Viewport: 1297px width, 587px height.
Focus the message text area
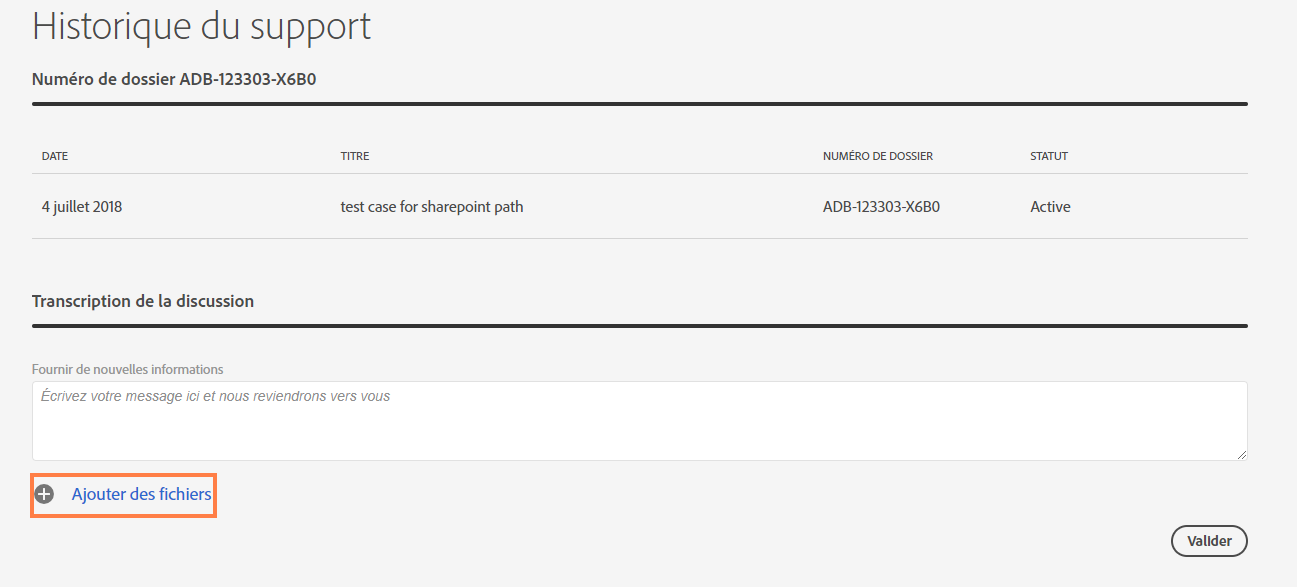(639, 421)
